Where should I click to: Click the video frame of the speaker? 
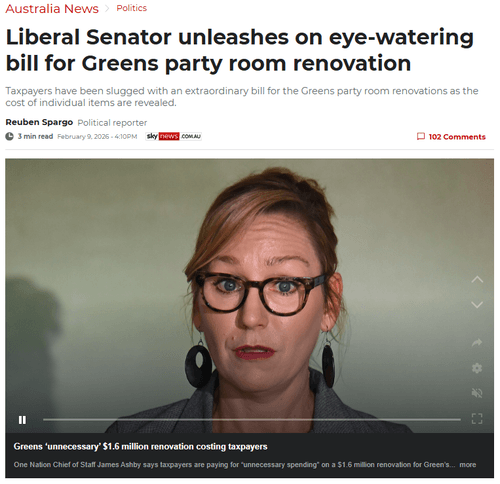[x=249, y=296]
